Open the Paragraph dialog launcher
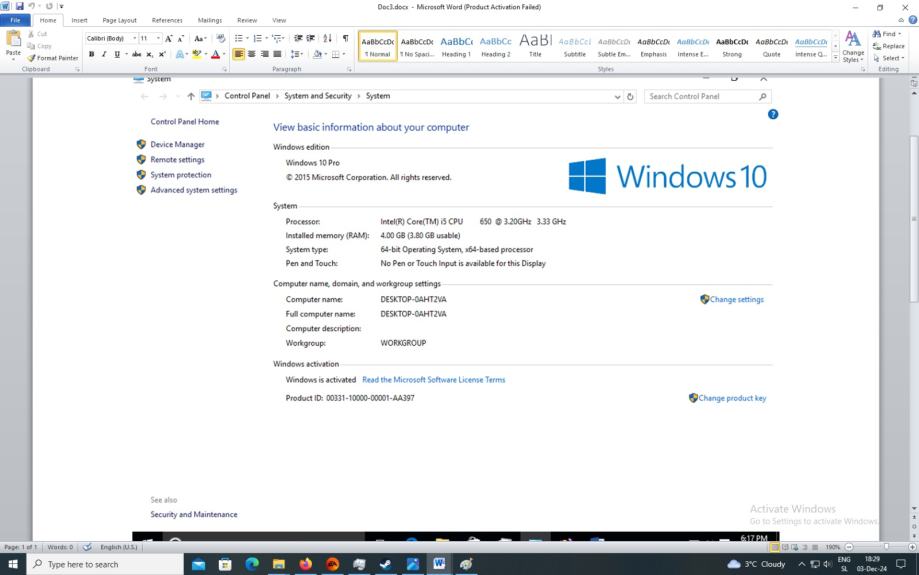 pos(349,69)
